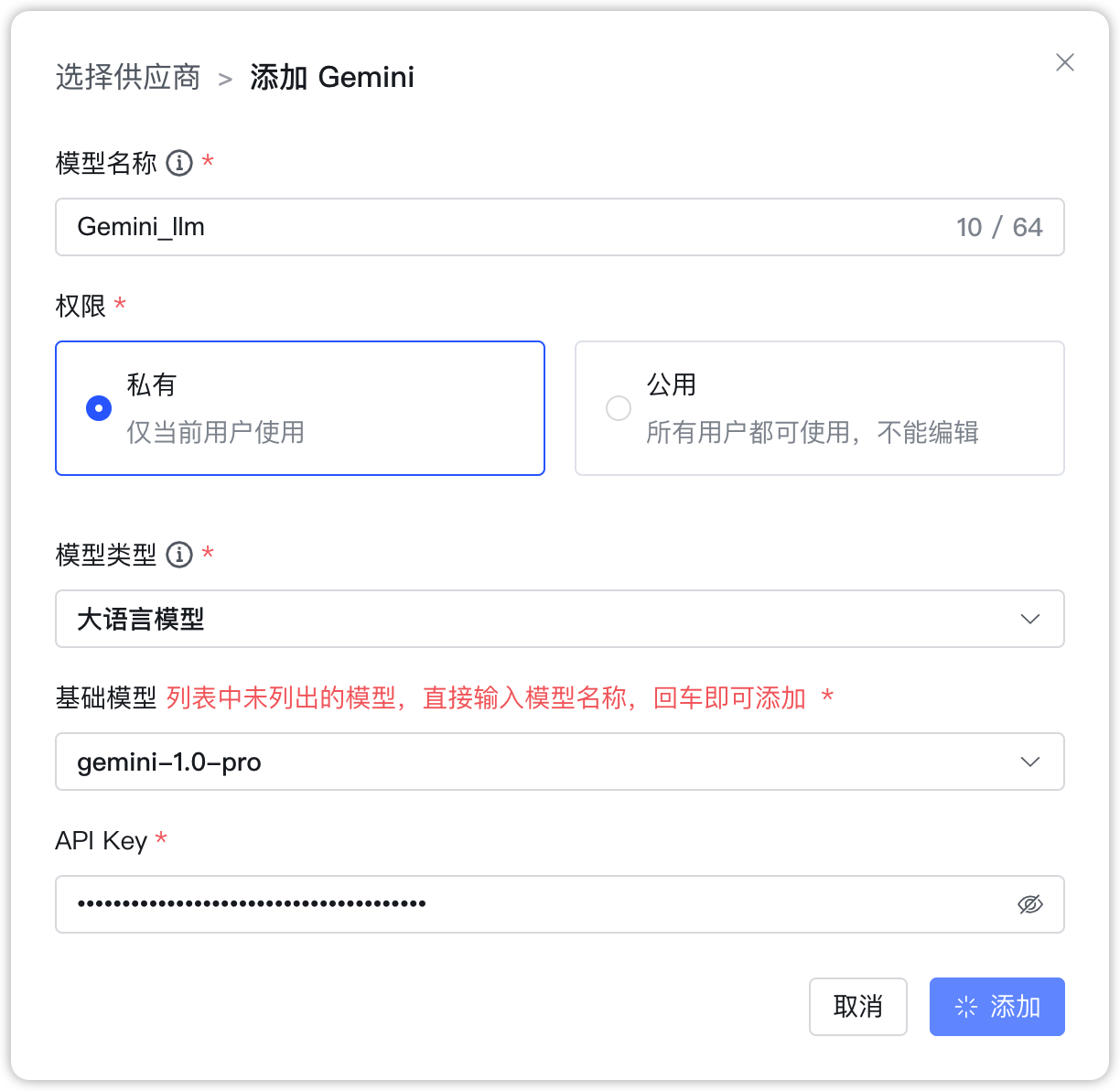Click the sparkle icon on the 添加 button
Image resolution: width=1120 pixels, height=1091 pixels.
[x=965, y=1007]
